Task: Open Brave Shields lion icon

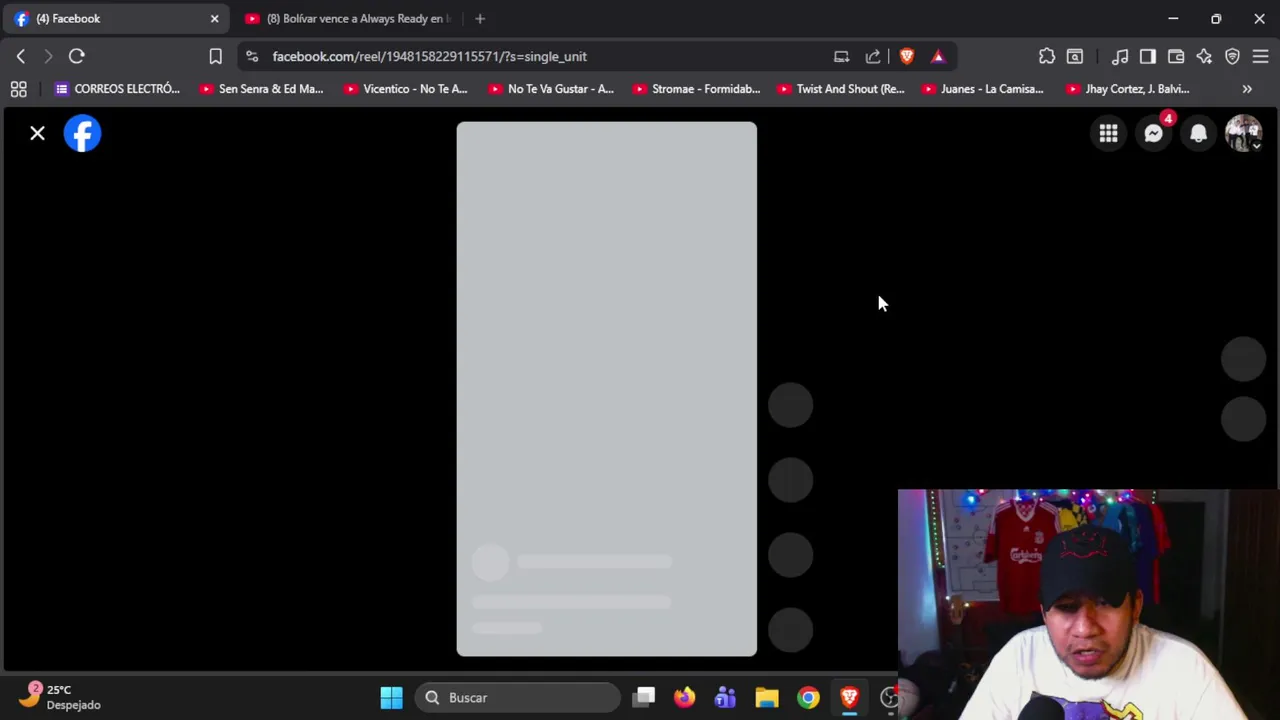Action: (x=907, y=56)
